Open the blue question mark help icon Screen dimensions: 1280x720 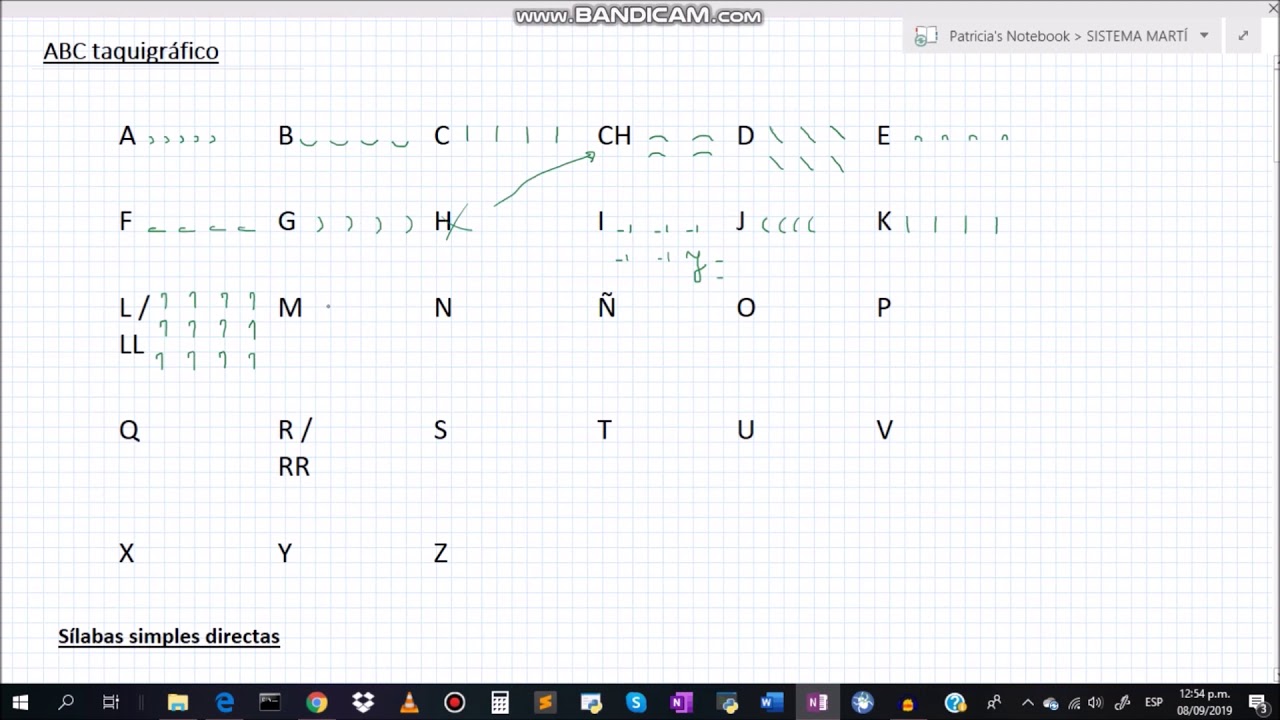(x=955, y=703)
